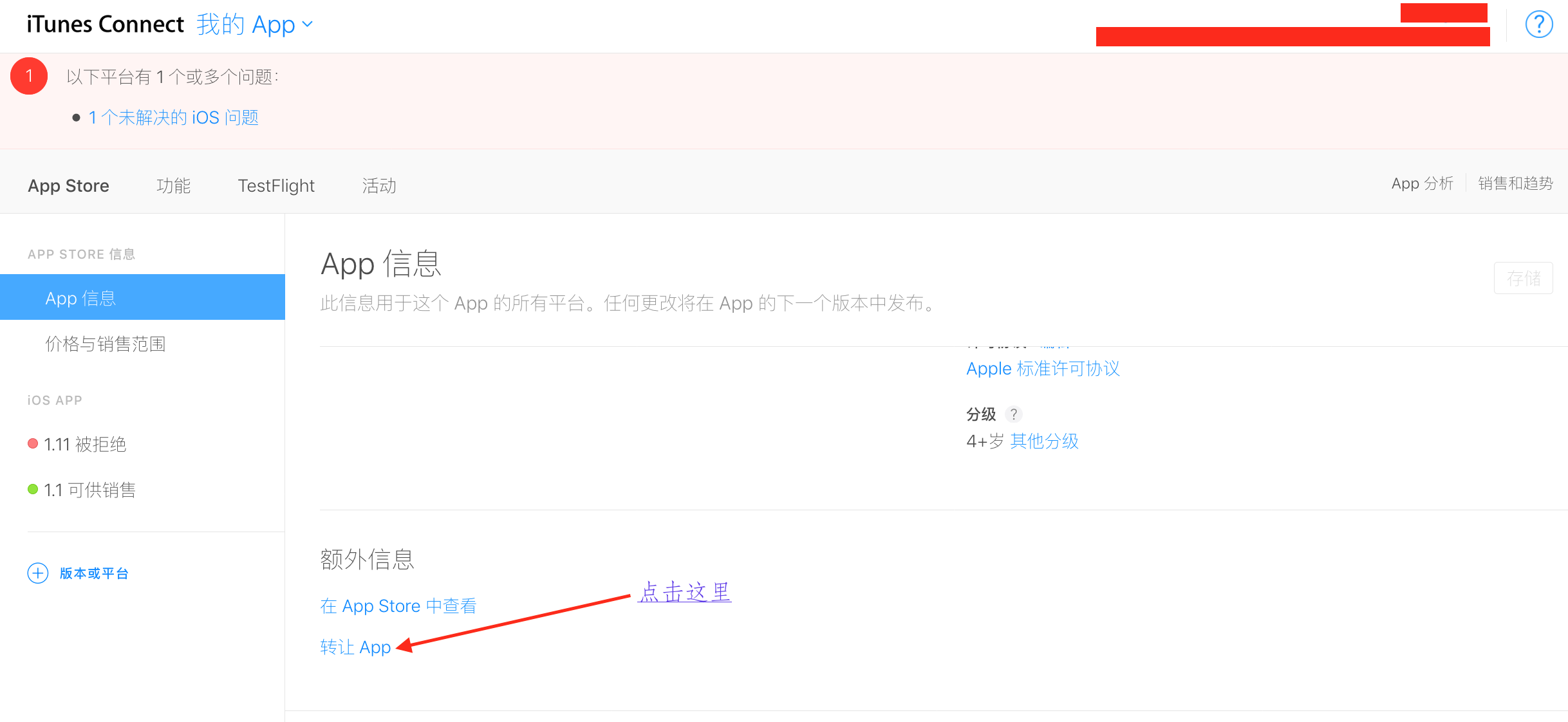Click the 版本或平台 add link
1568x722 pixels.
pyautogui.click(x=94, y=573)
